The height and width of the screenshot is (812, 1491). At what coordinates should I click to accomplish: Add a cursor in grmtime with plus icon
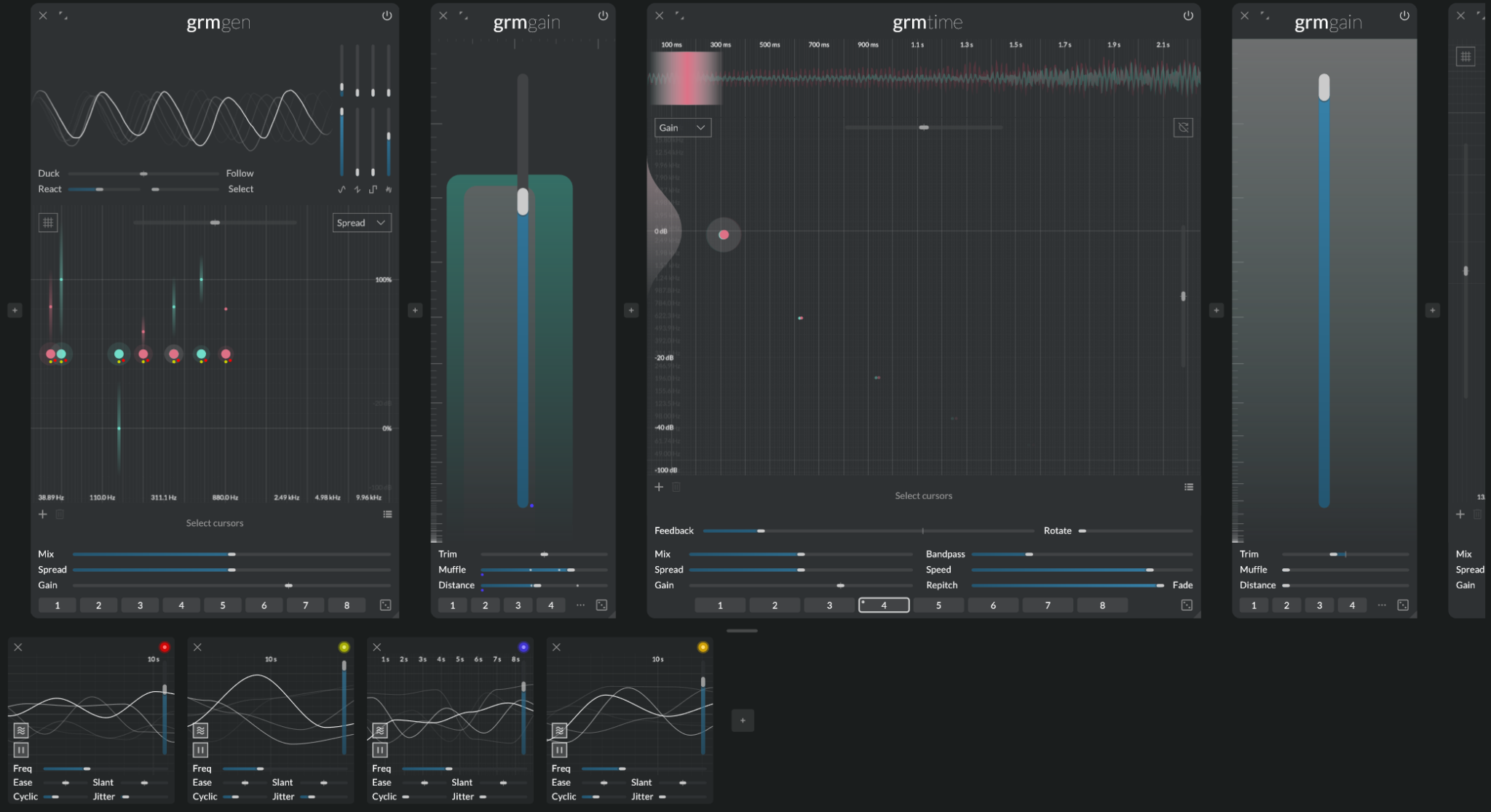click(659, 487)
